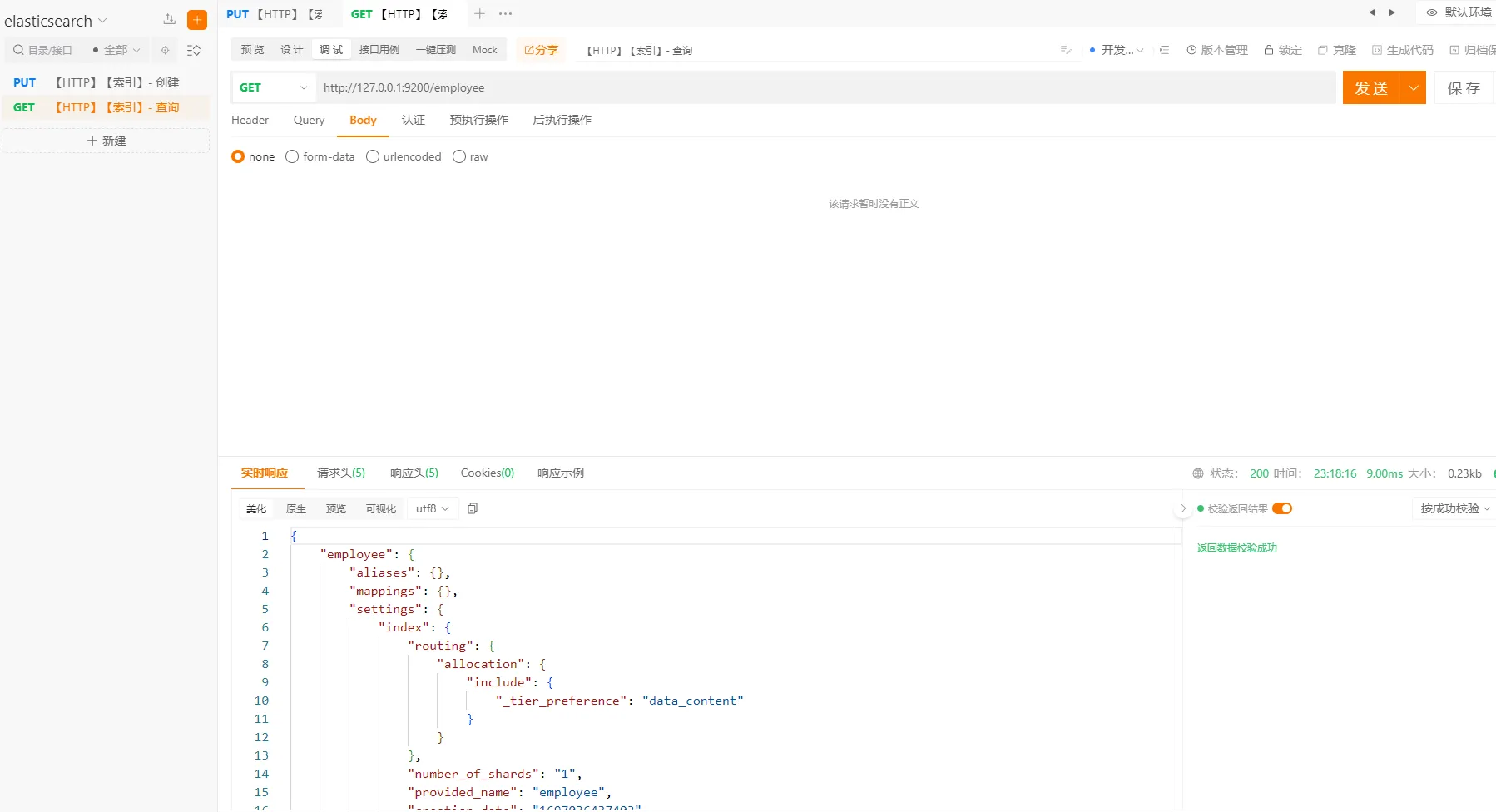Click the request URL input field
The image size is (1496, 812).
tap(824, 87)
